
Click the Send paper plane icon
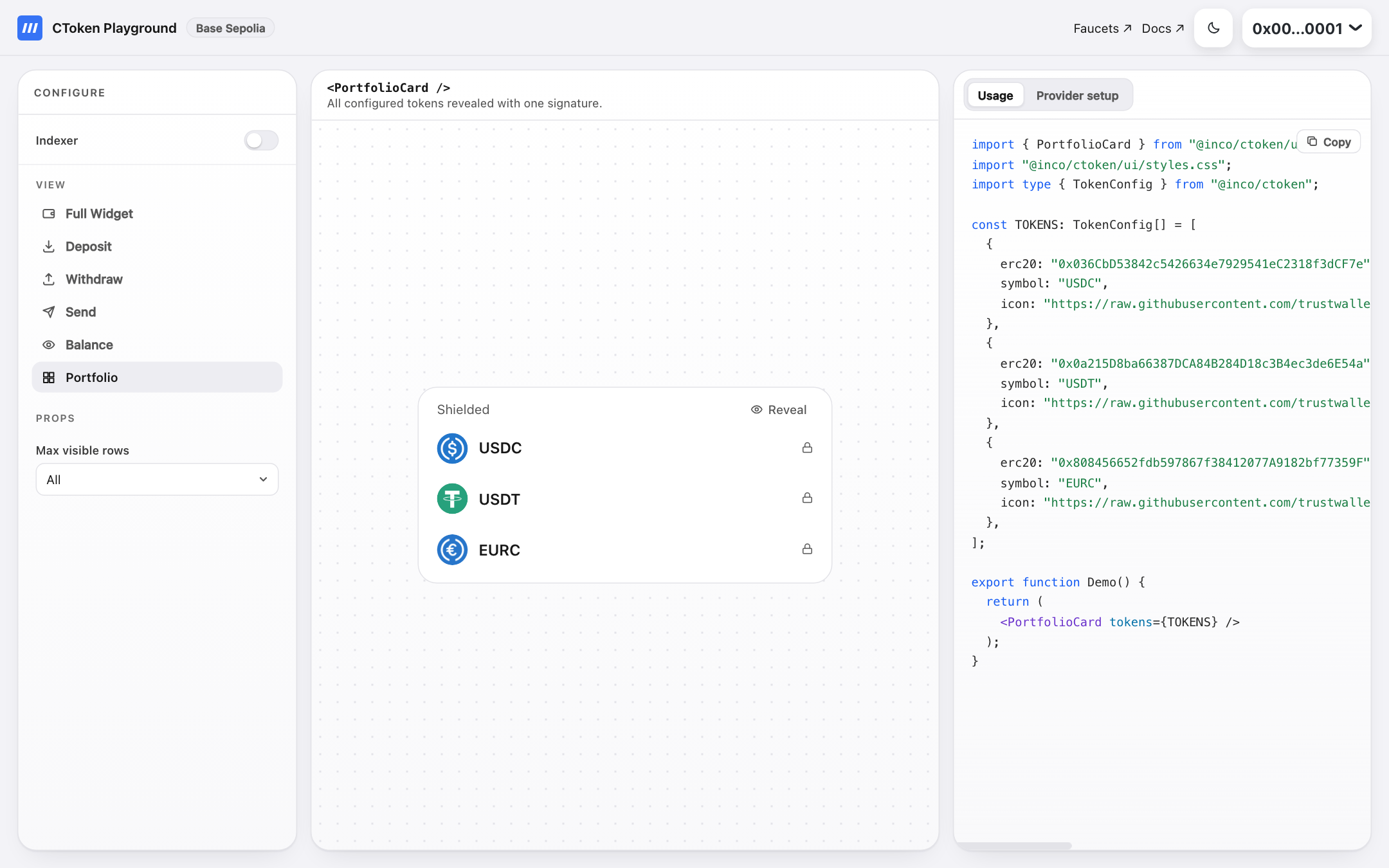pos(49,312)
